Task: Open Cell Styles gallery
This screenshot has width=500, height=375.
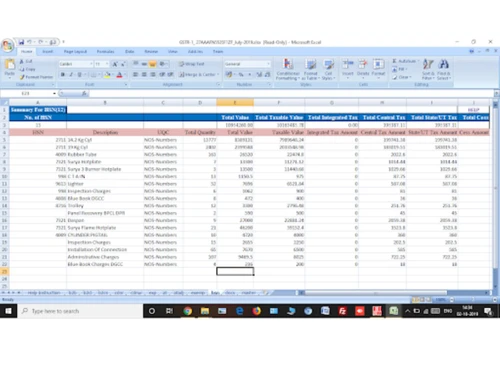Action: [x=328, y=69]
